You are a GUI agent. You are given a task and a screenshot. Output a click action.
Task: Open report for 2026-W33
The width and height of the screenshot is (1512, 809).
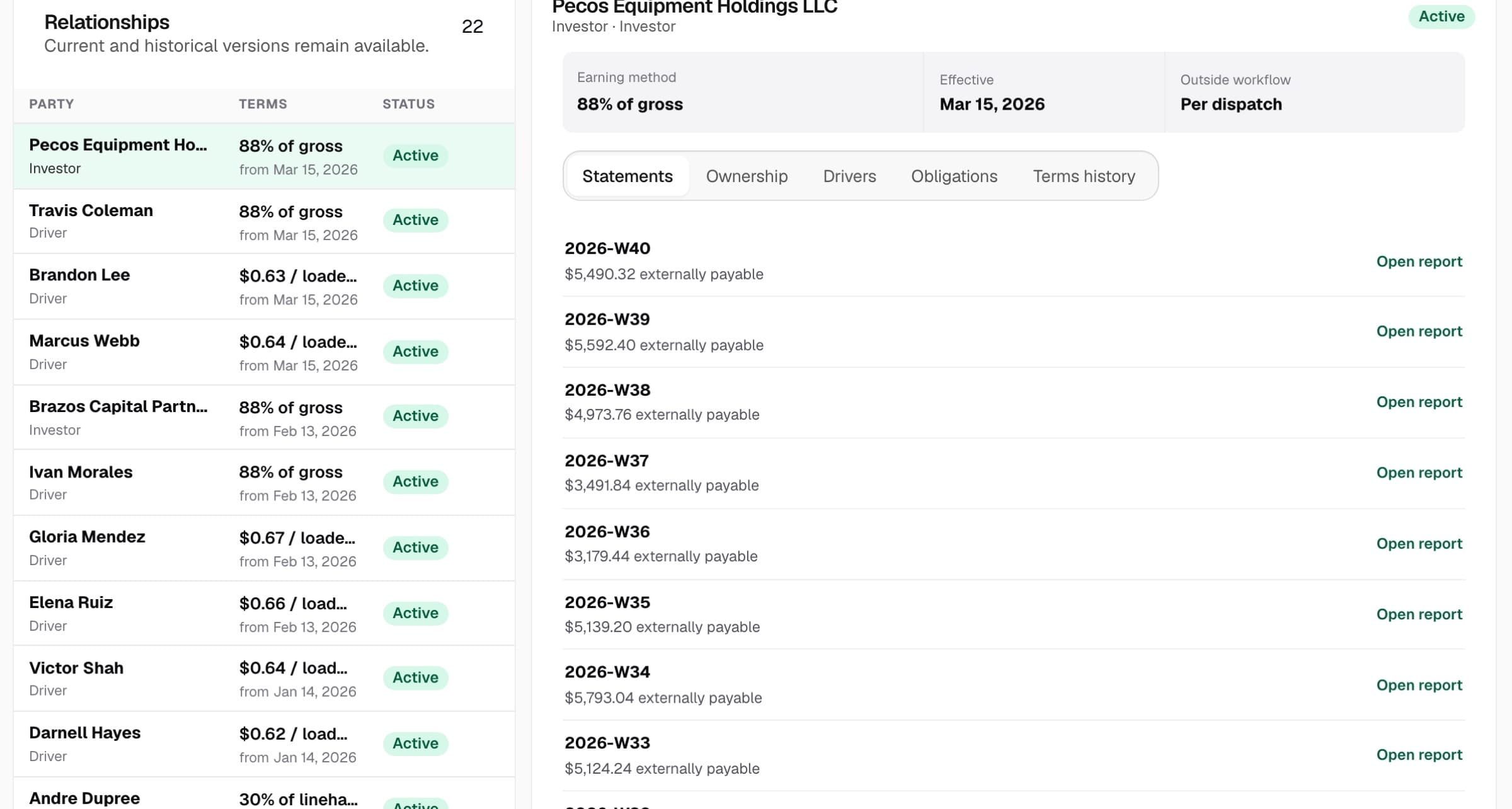[1419, 755]
